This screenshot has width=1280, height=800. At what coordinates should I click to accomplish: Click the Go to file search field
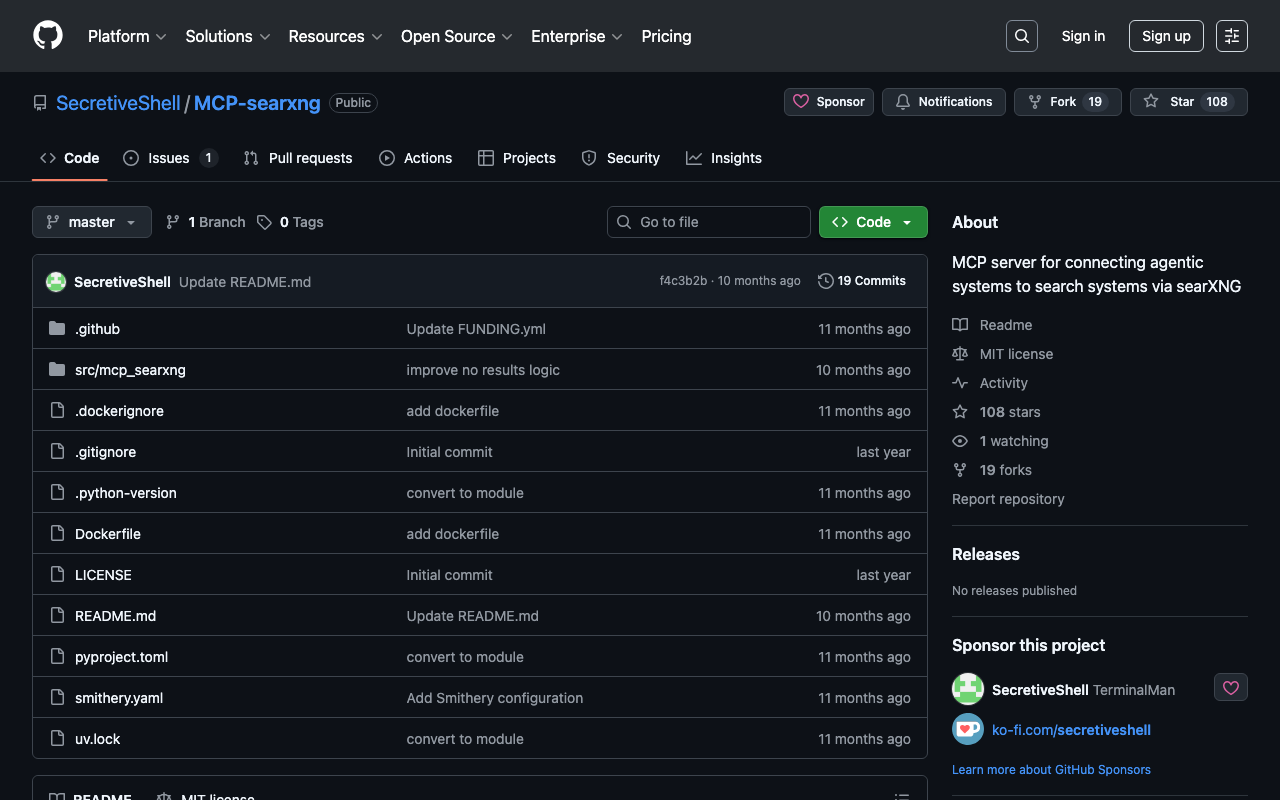[x=708, y=222]
